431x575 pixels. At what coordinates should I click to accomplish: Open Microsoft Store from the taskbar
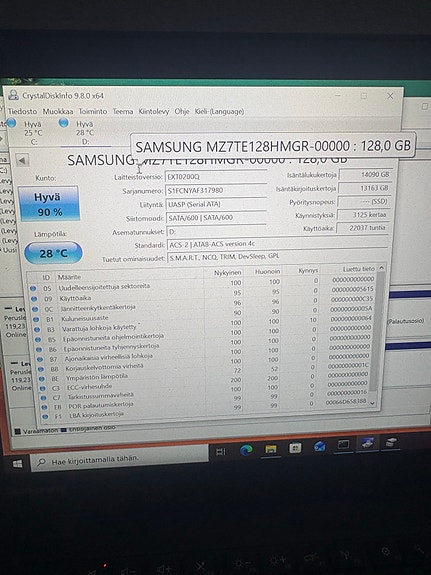(295, 448)
